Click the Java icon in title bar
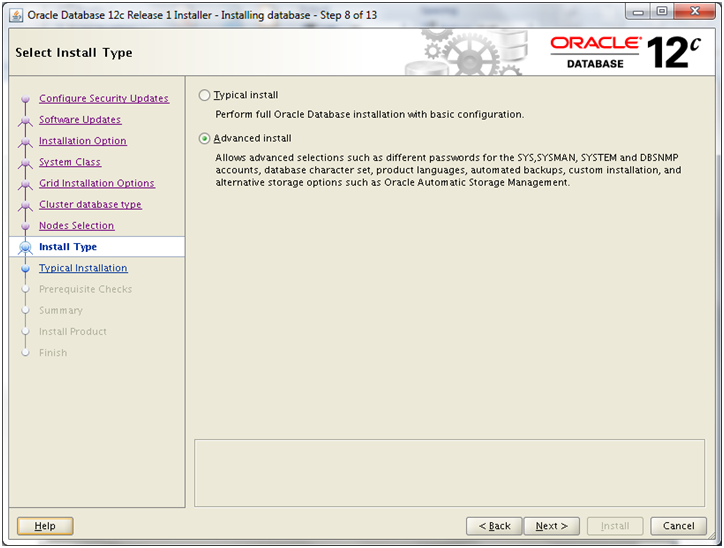Viewport: 724px width, 548px height. tap(16, 15)
